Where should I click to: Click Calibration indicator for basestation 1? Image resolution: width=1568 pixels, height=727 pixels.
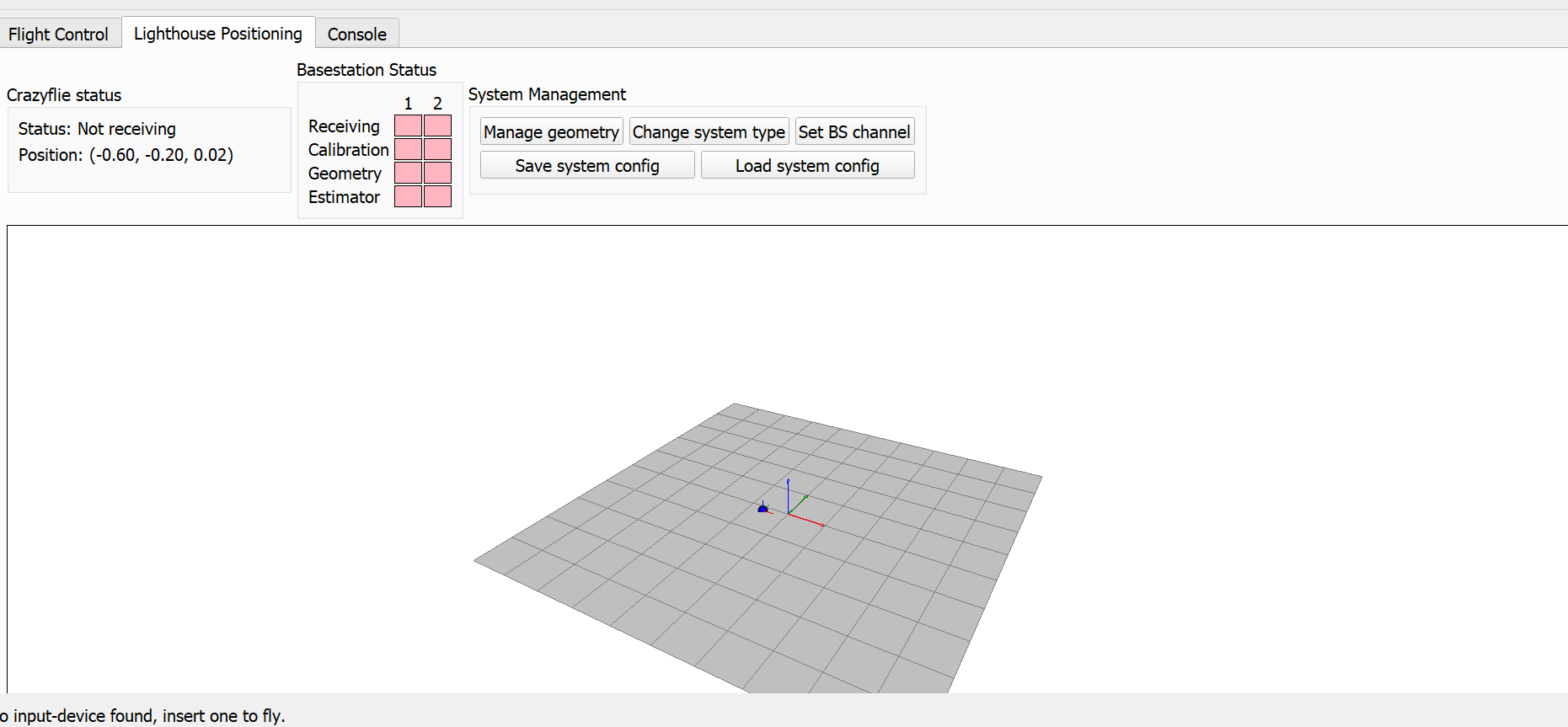(408, 150)
